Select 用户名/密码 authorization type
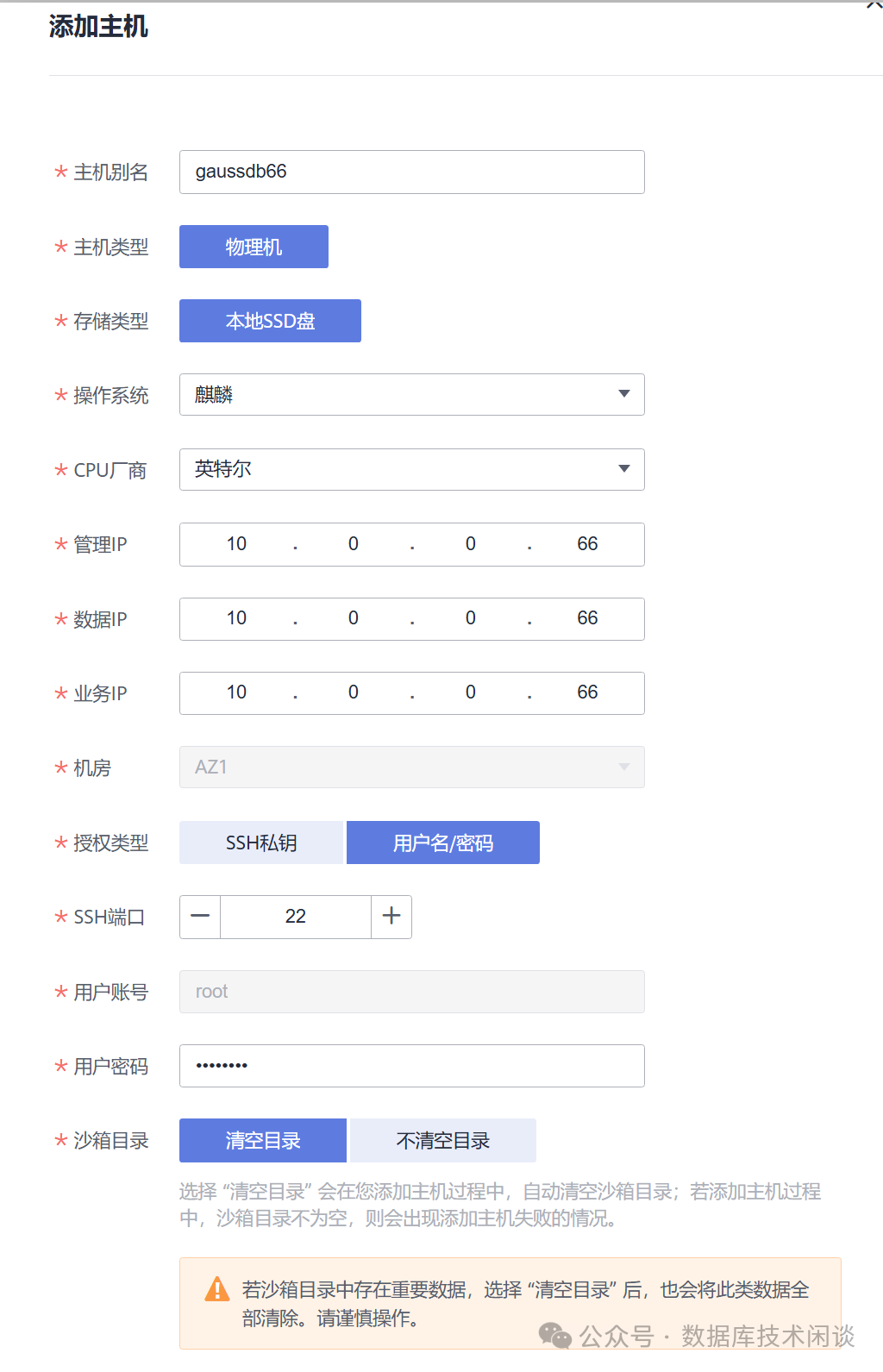 click(x=443, y=843)
